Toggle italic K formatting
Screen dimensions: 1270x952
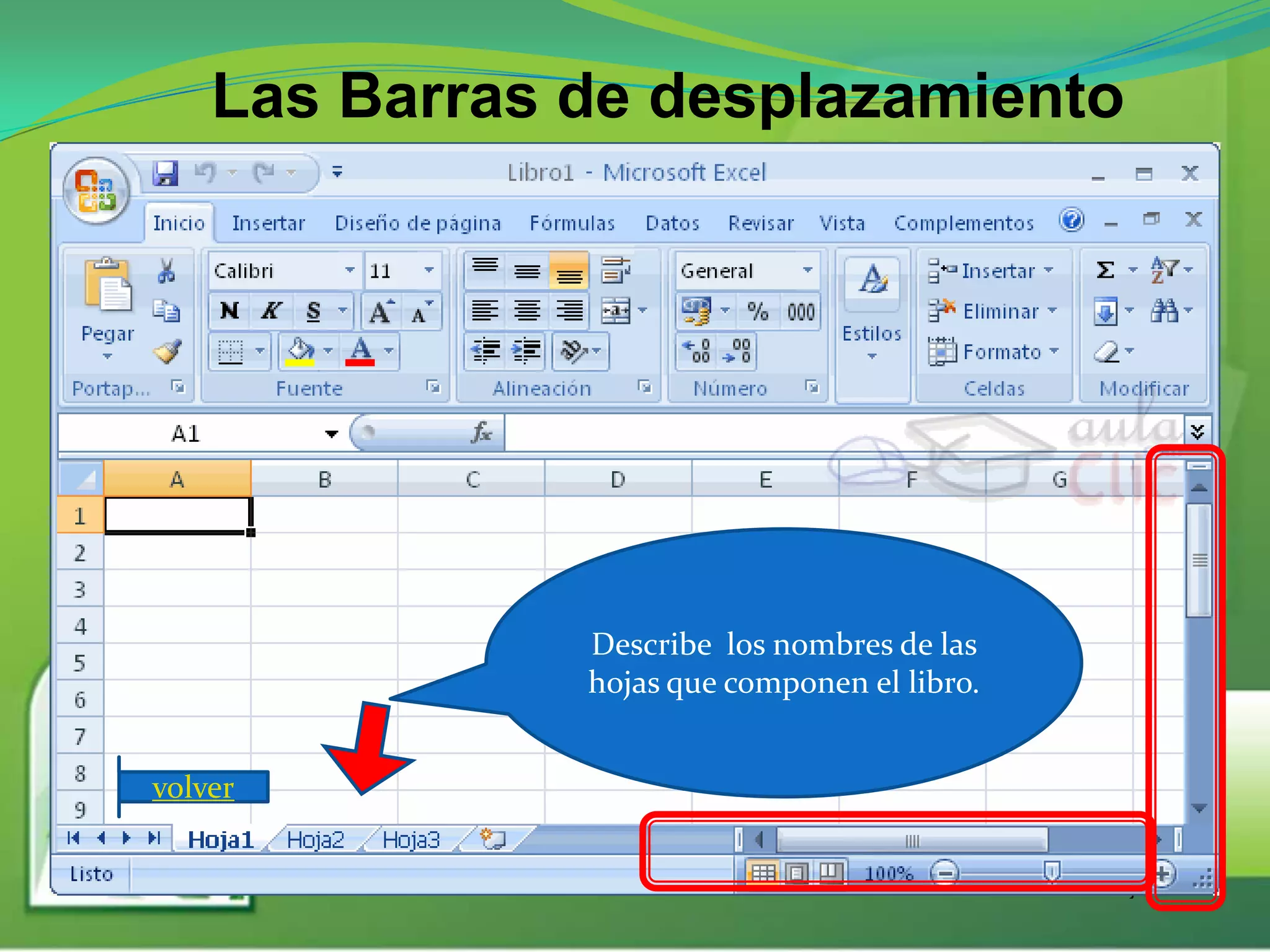tap(271, 311)
